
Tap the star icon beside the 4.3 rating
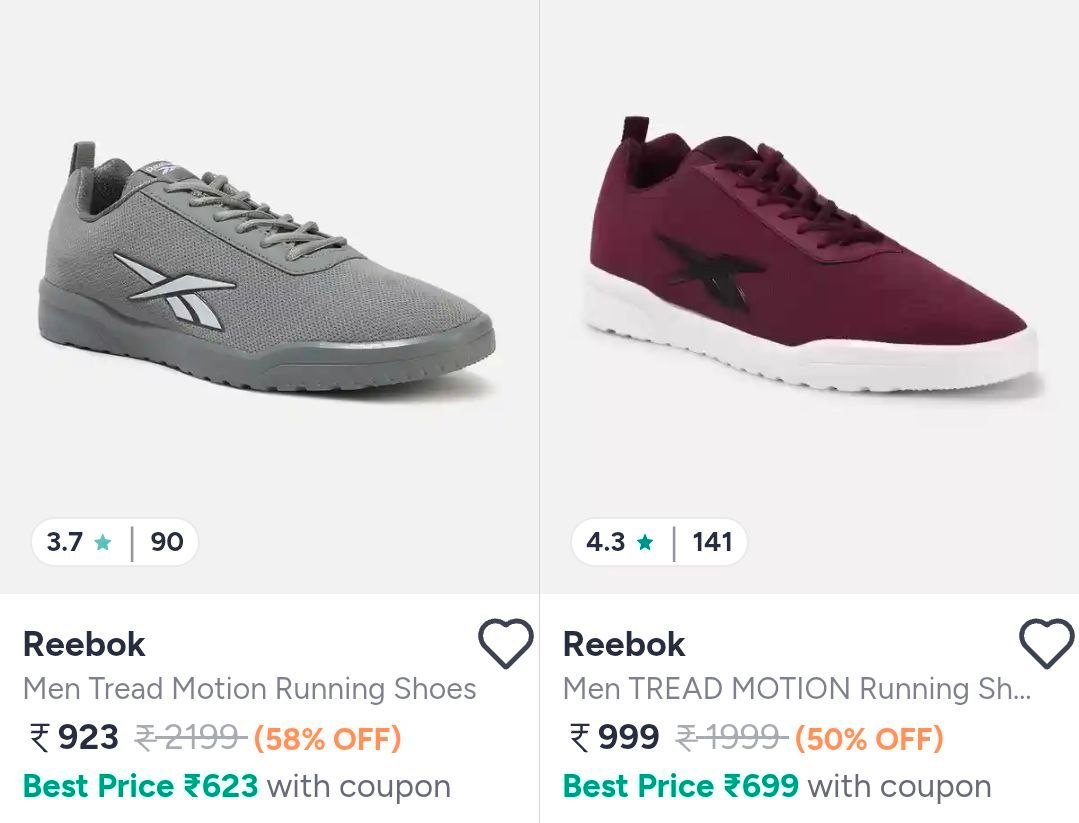pyautogui.click(x=644, y=542)
